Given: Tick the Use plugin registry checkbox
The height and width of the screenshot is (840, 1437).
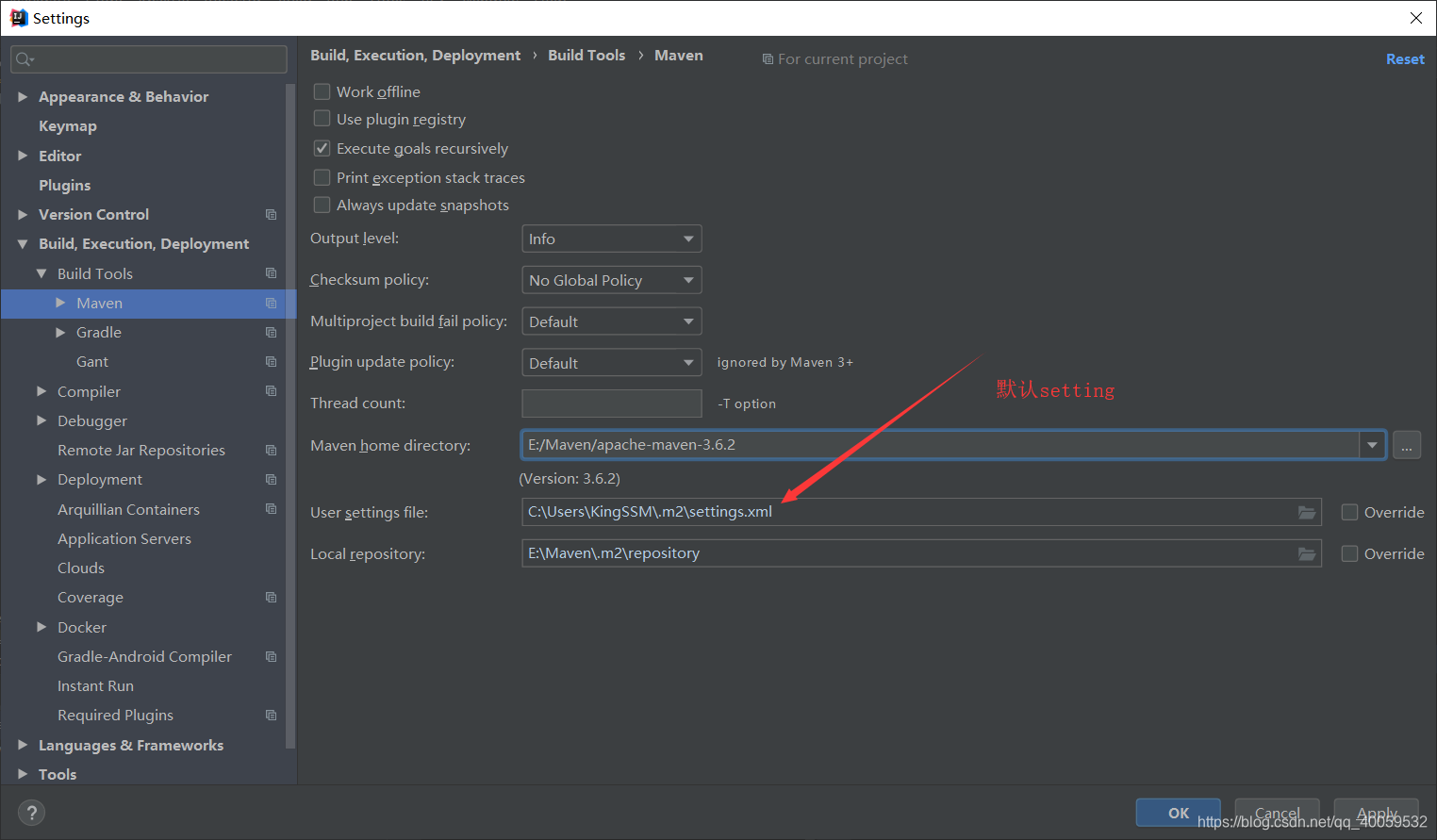Looking at the screenshot, I should pyautogui.click(x=322, y=119).
